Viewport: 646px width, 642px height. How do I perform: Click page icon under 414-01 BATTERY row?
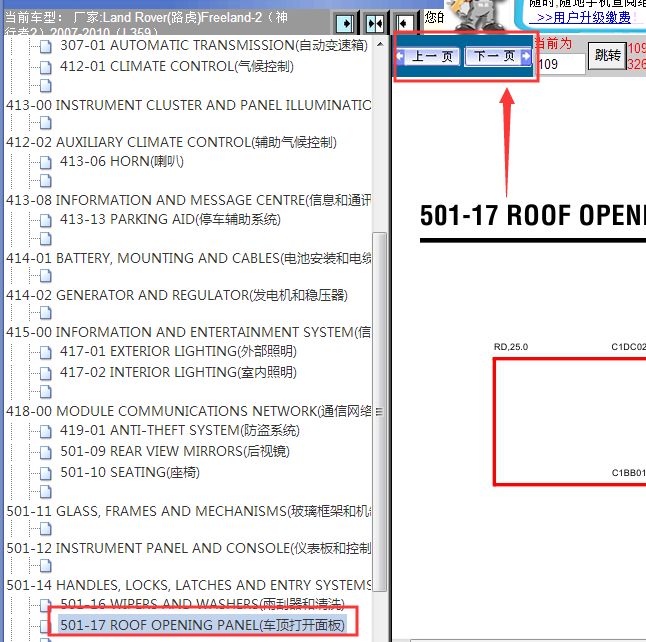coord(46,276)
